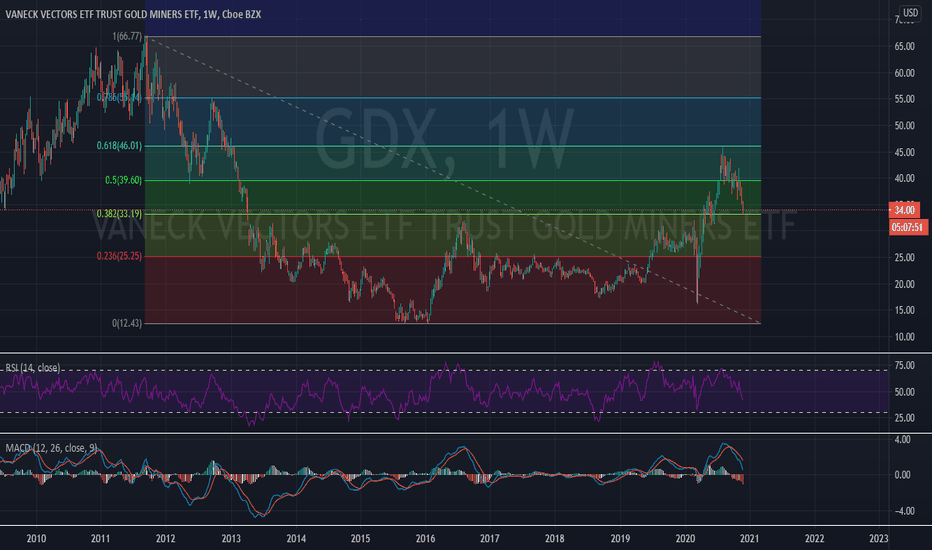The image size is (932, 550).
Task: Click the 25.00 price axis label
Action: [905, 257]
